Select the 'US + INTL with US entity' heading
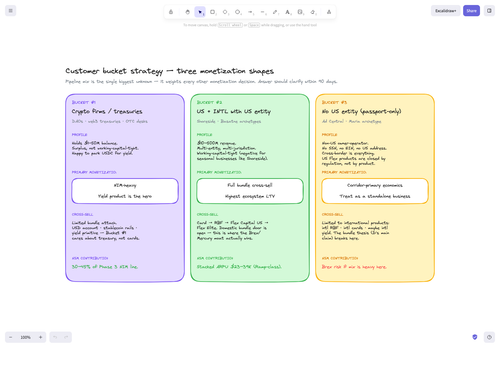 coord(234,111)
